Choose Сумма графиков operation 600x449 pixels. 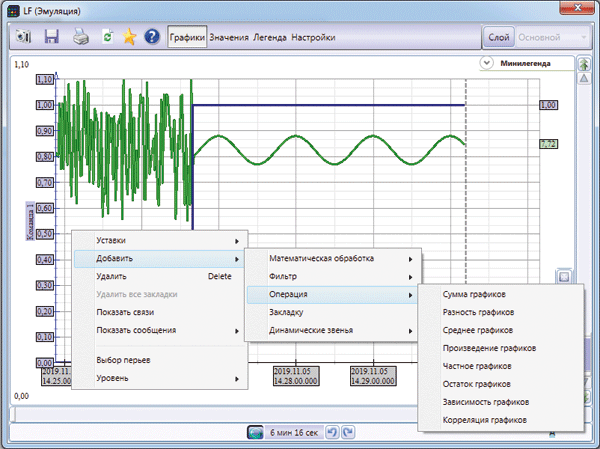pos(501,294)
